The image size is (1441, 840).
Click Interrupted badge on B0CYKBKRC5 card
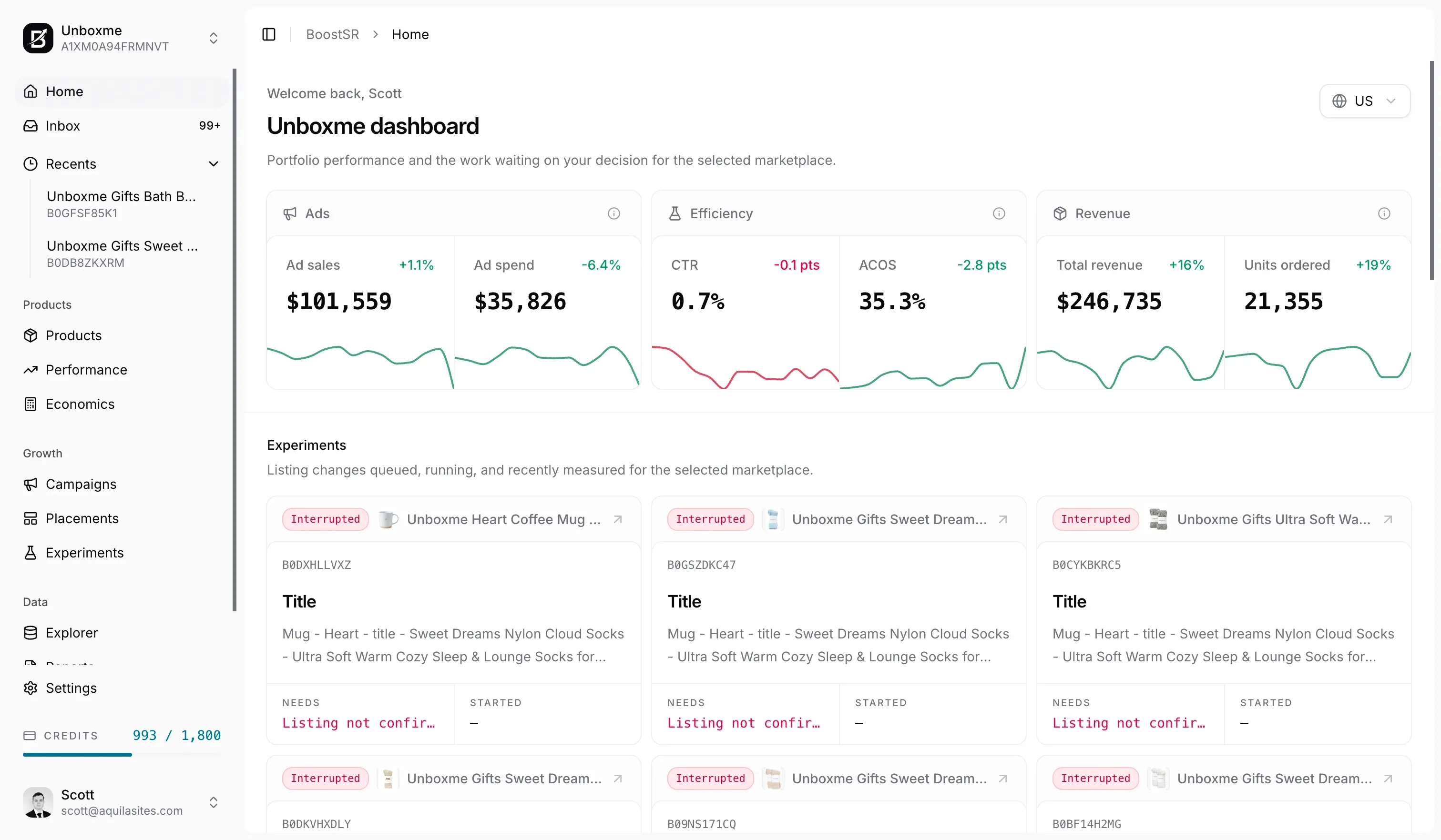point(1095,519)
